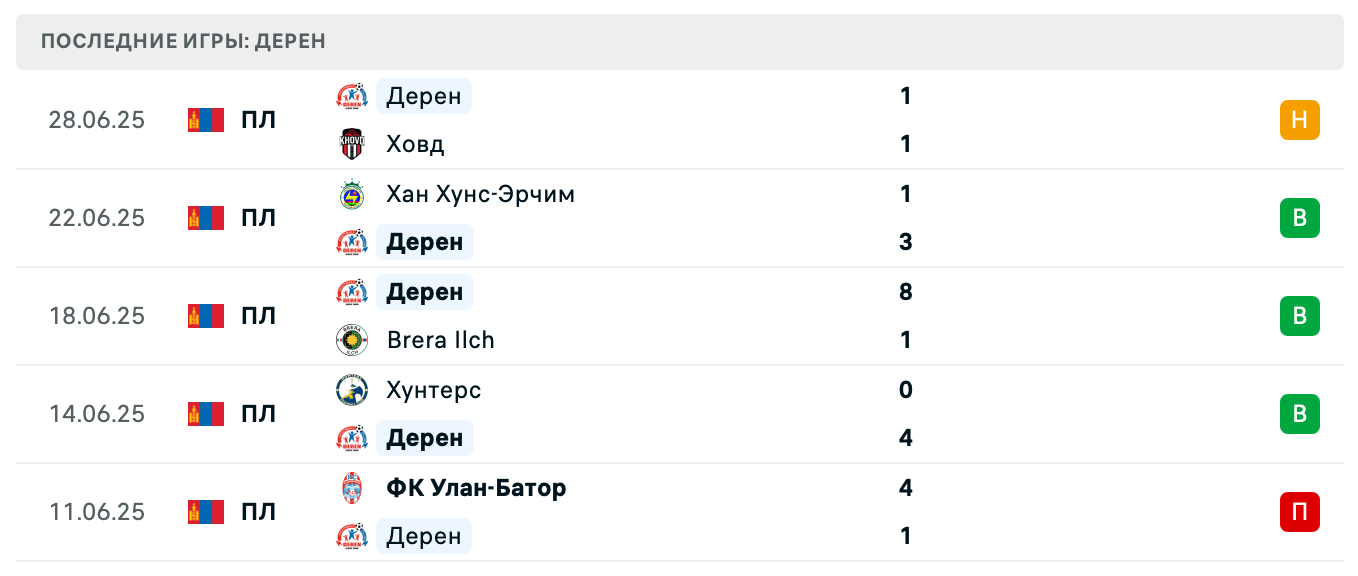The width and height of the screenshot is (1358, 576).
Task: Toggle the red П loss badge
Action: pyautogui.click(x=1299, y=512)
